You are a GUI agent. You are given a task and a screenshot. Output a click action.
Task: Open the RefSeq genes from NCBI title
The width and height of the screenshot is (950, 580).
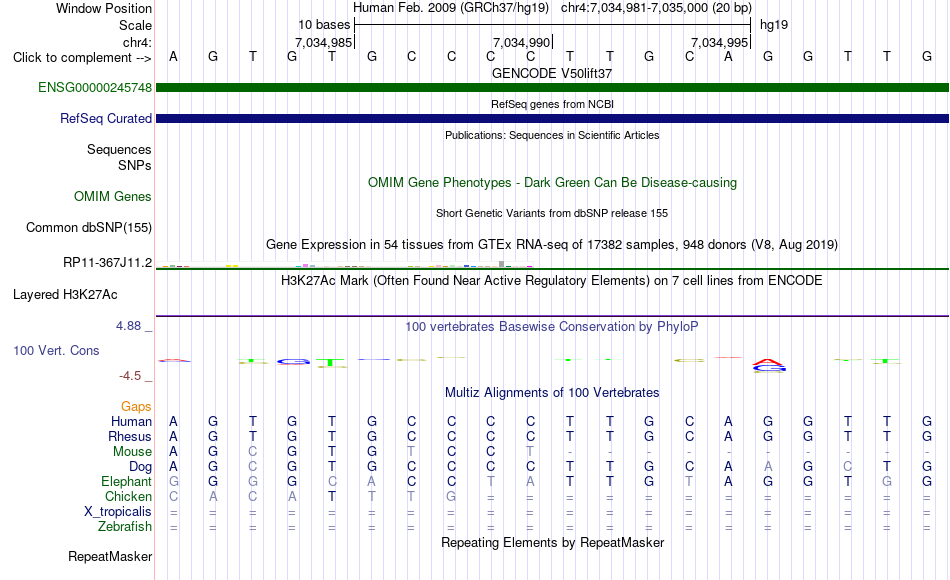[x=552, y=104]
